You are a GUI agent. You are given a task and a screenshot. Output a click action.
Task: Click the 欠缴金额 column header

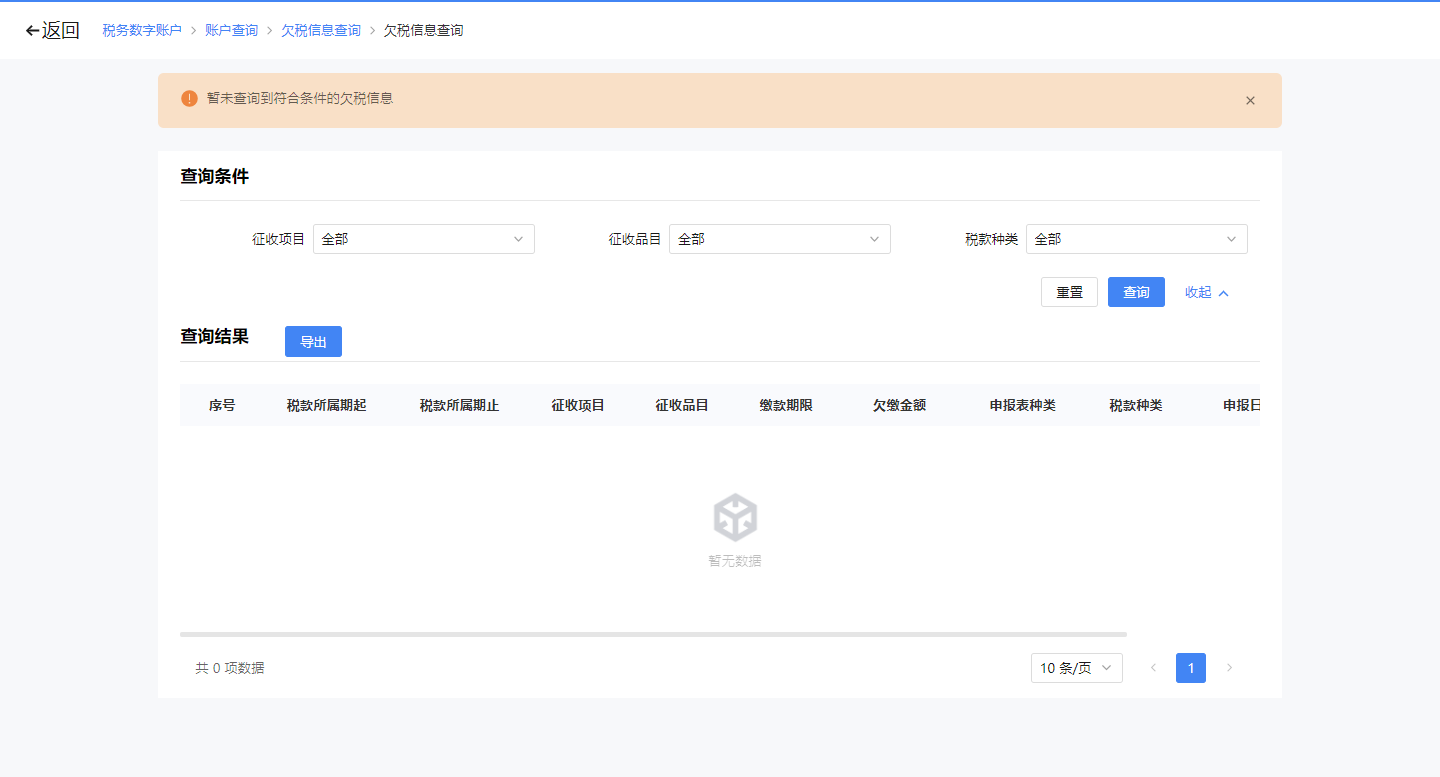tap(899, 405)
